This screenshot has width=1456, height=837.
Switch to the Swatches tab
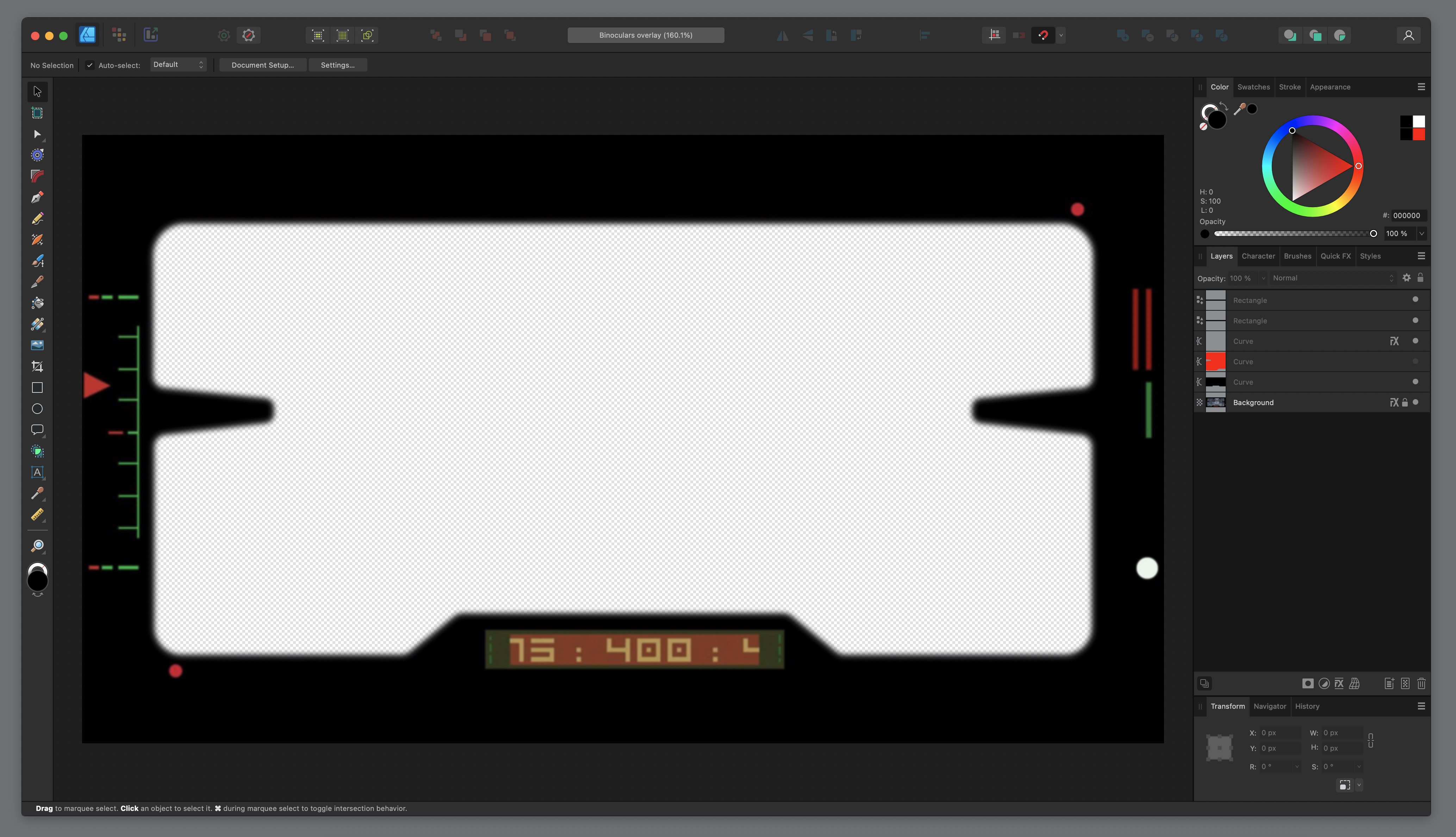click(x=1253, y=87)
